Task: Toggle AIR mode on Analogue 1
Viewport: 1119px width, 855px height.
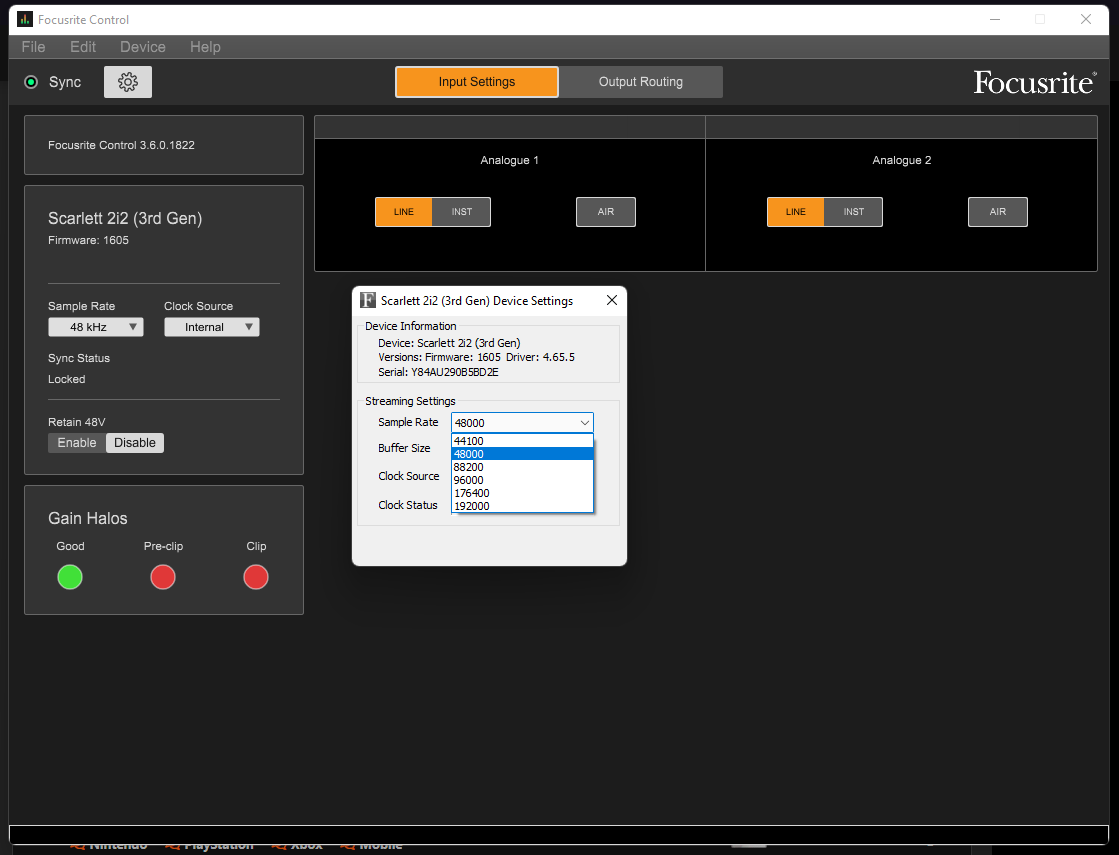Action: pos(606,212)
